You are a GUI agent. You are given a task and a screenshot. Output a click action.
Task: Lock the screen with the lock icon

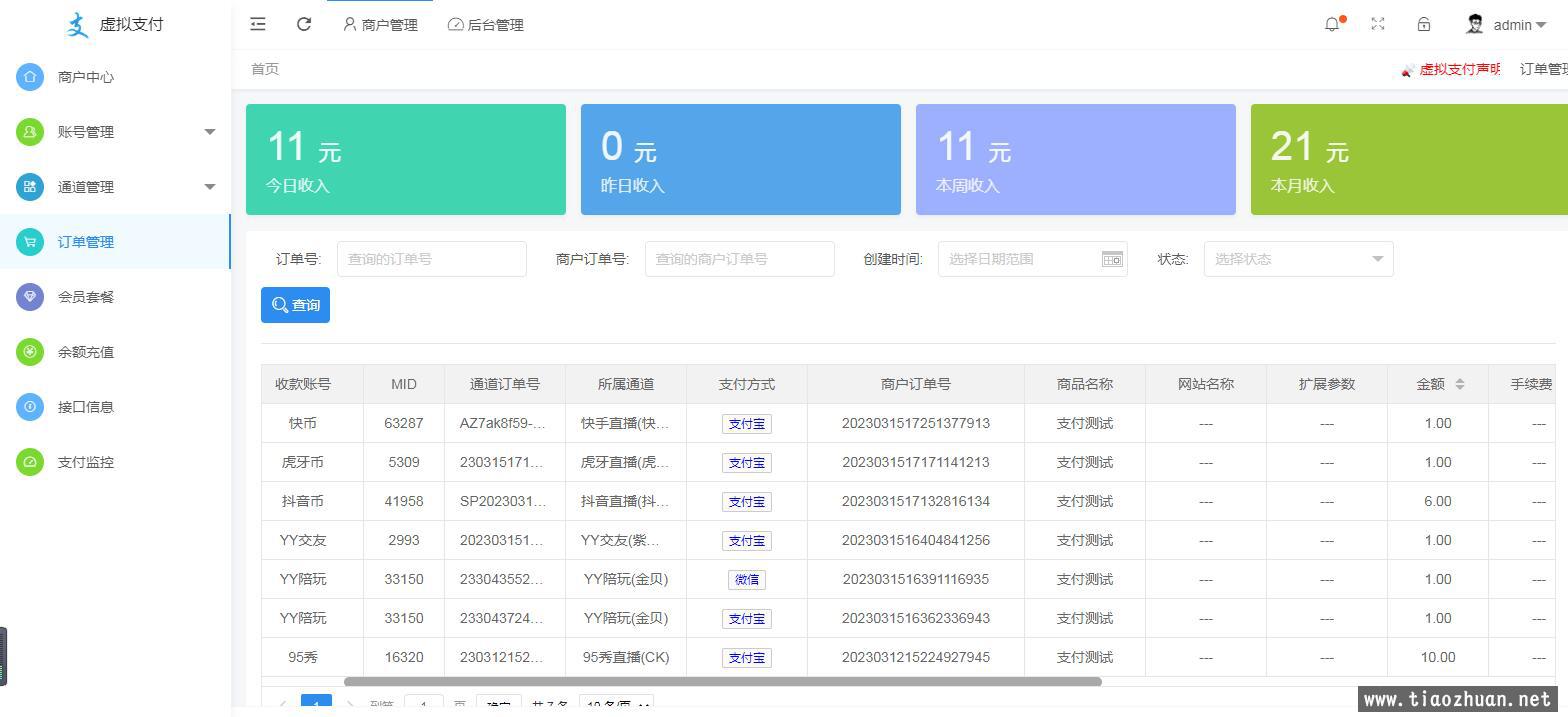click(x=1424, y=24)
